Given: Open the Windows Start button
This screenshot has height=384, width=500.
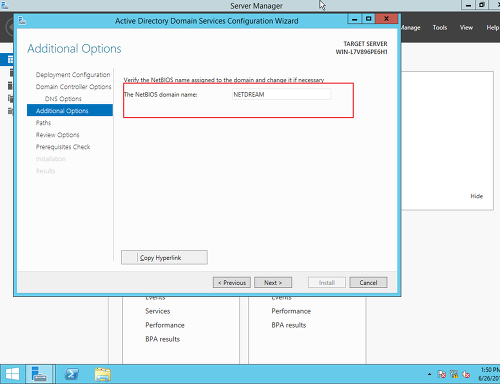Looking at the screenshot, I should [12, 374].
